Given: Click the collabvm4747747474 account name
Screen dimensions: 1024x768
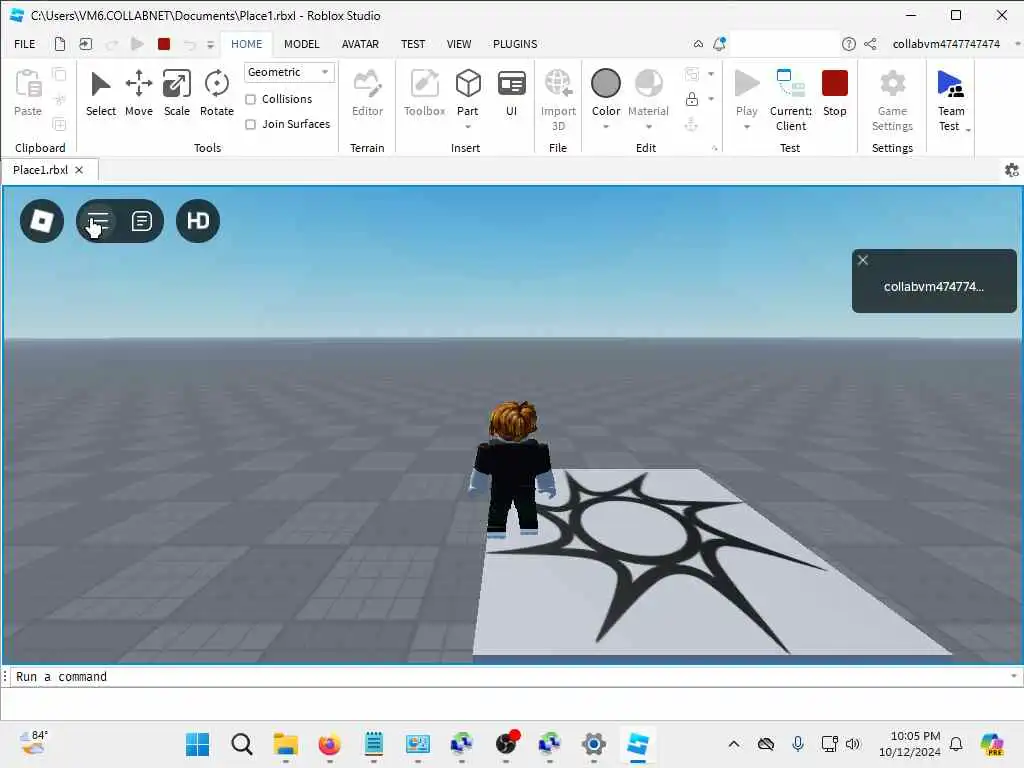Looking at the screenshot, I should click(x=946, y=44).
